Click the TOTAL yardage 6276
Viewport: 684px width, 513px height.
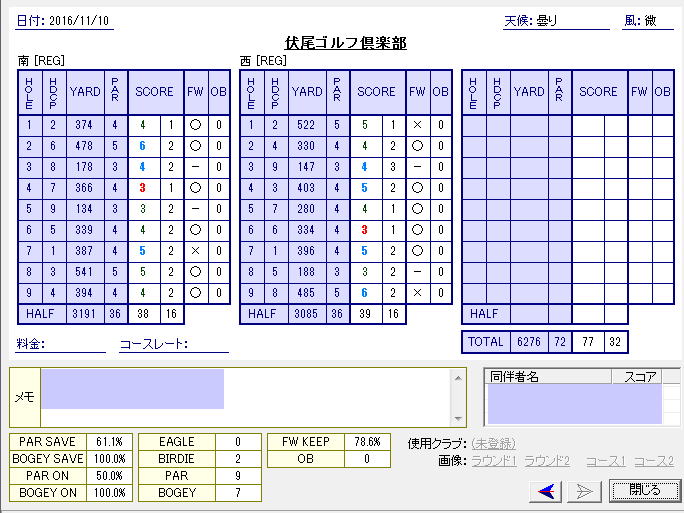[x=529, y=342]
